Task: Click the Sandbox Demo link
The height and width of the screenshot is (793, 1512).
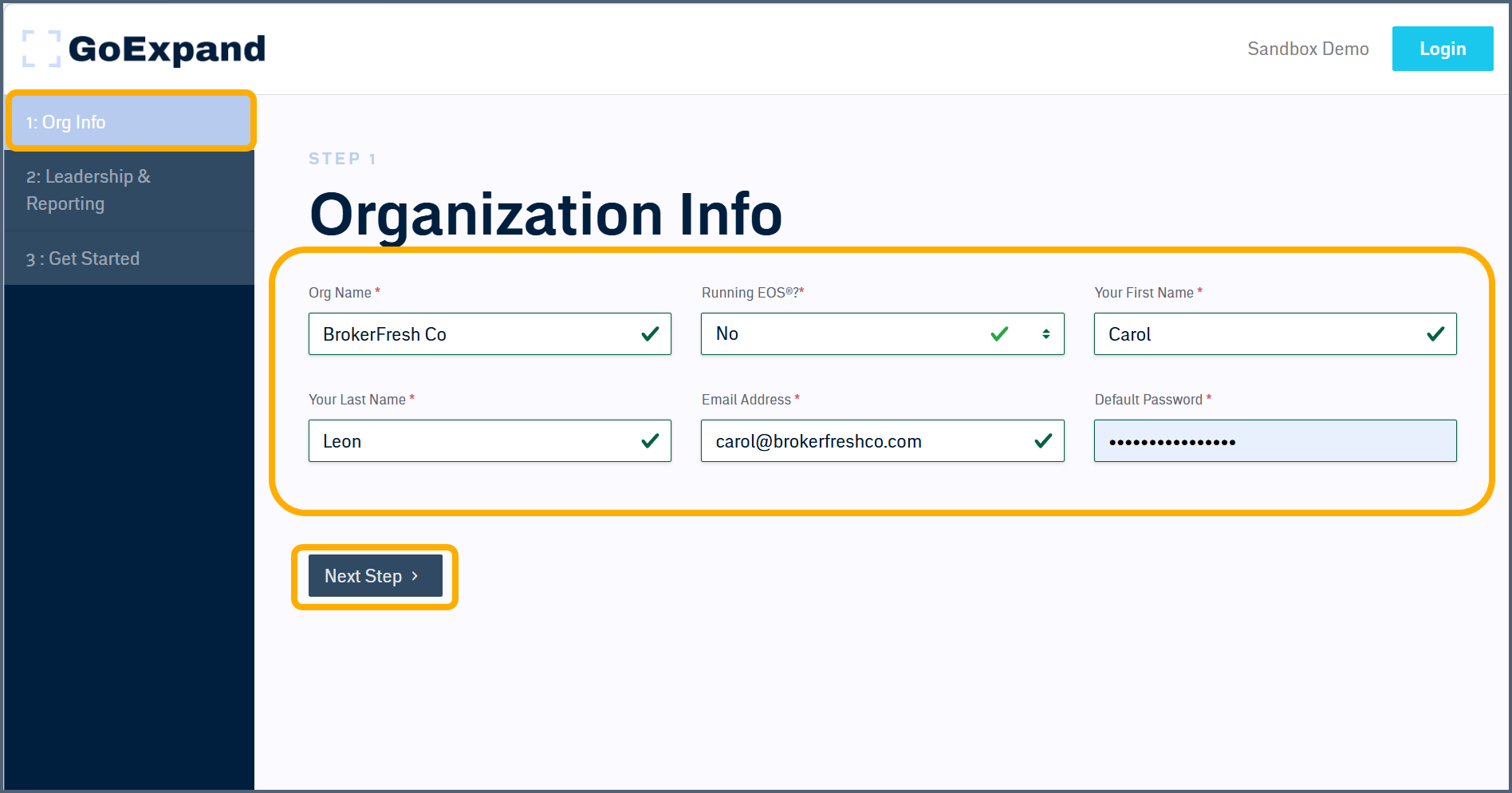Action: pos(1308,49)
